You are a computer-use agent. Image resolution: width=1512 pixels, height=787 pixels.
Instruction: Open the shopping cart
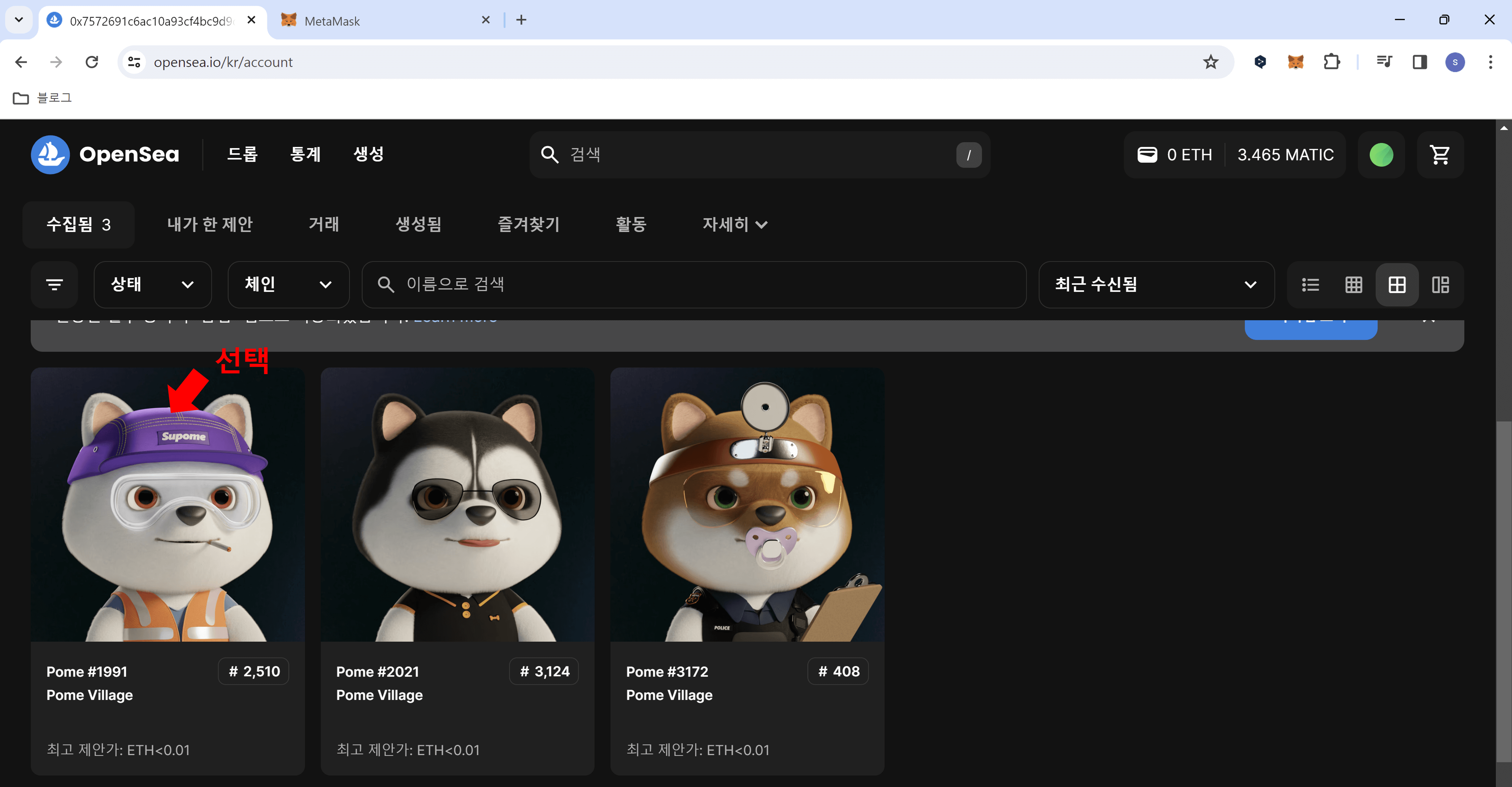(1441, 154)
